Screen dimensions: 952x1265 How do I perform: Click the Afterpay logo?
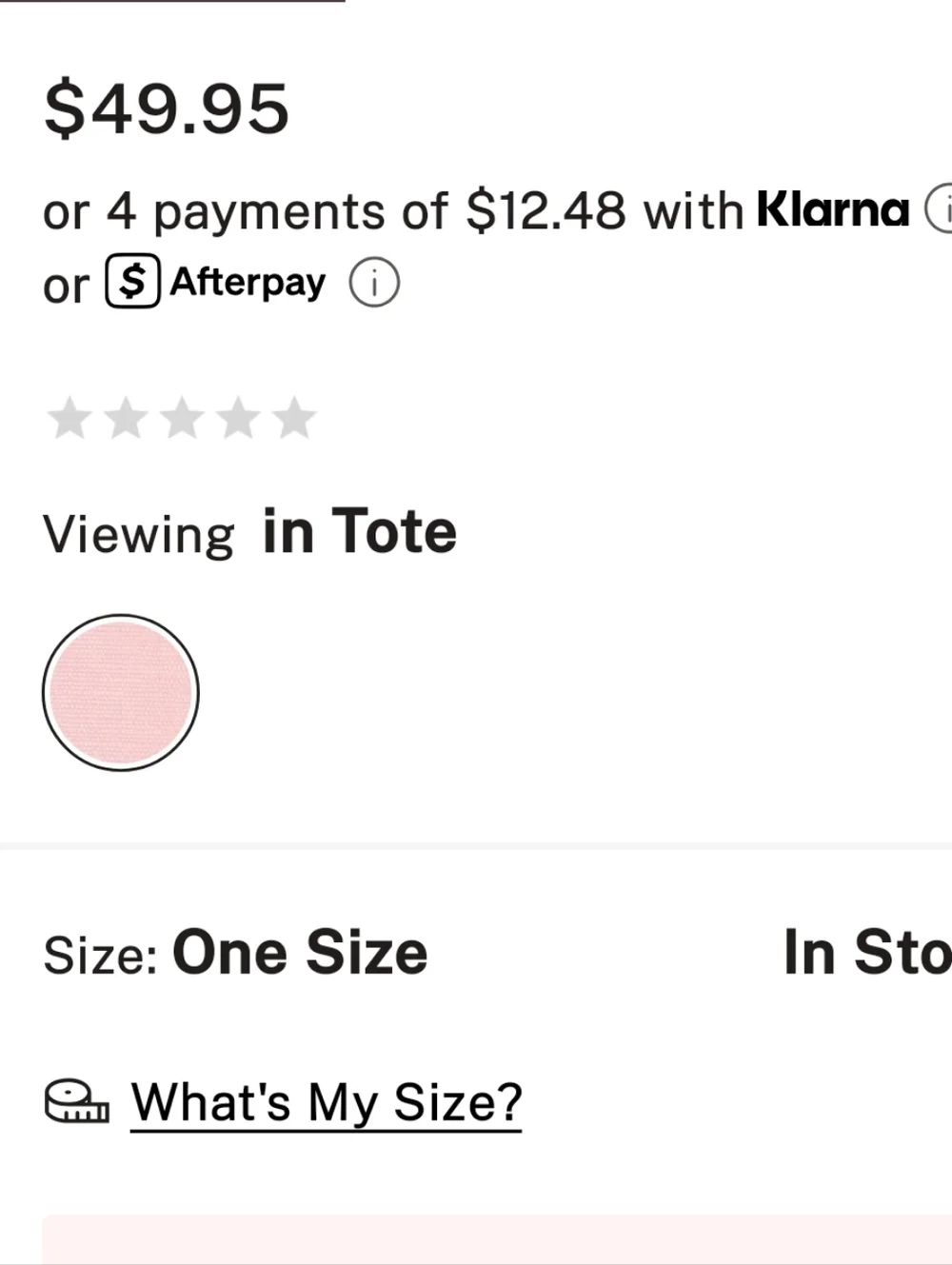click(x=215, y=283)
